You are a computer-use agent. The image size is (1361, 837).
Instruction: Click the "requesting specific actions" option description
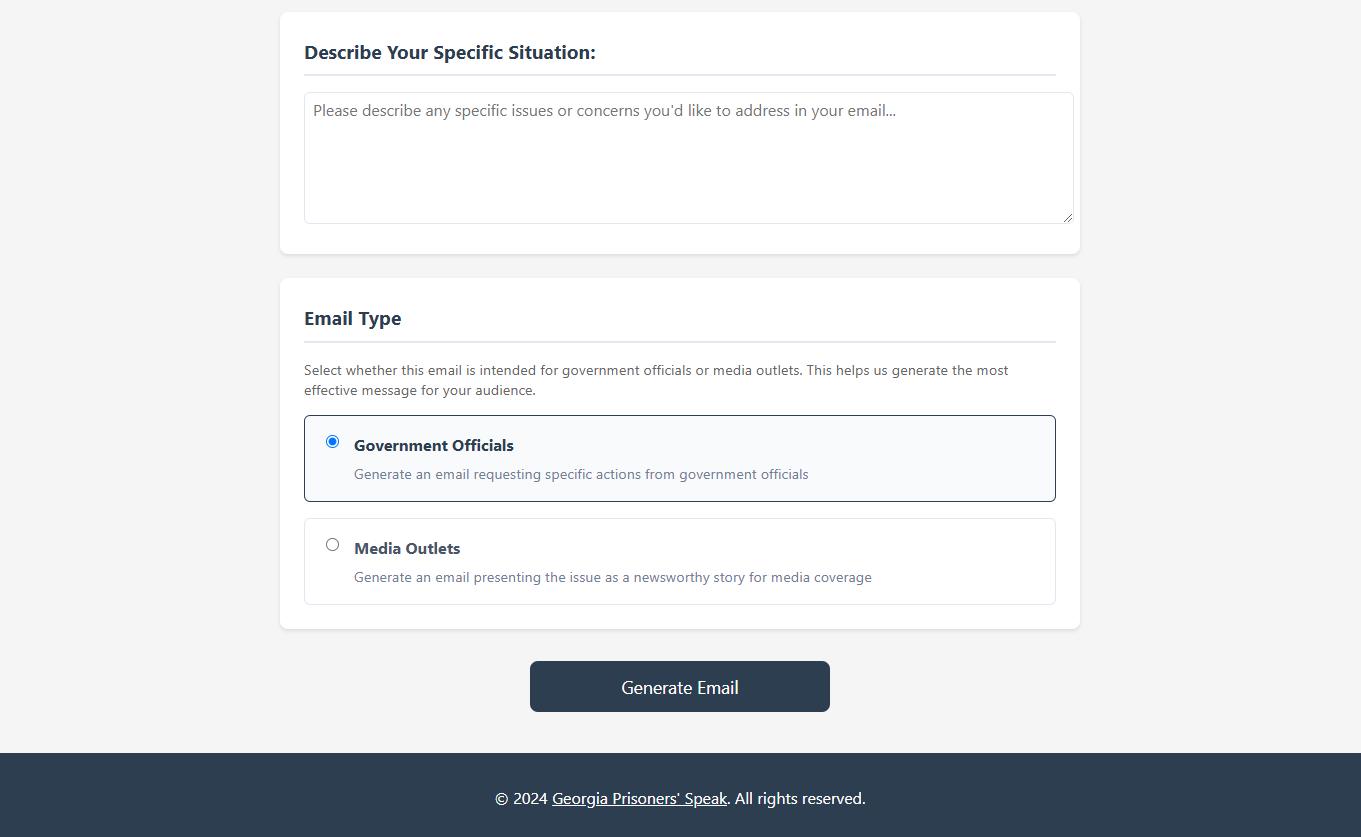(581, 475)
